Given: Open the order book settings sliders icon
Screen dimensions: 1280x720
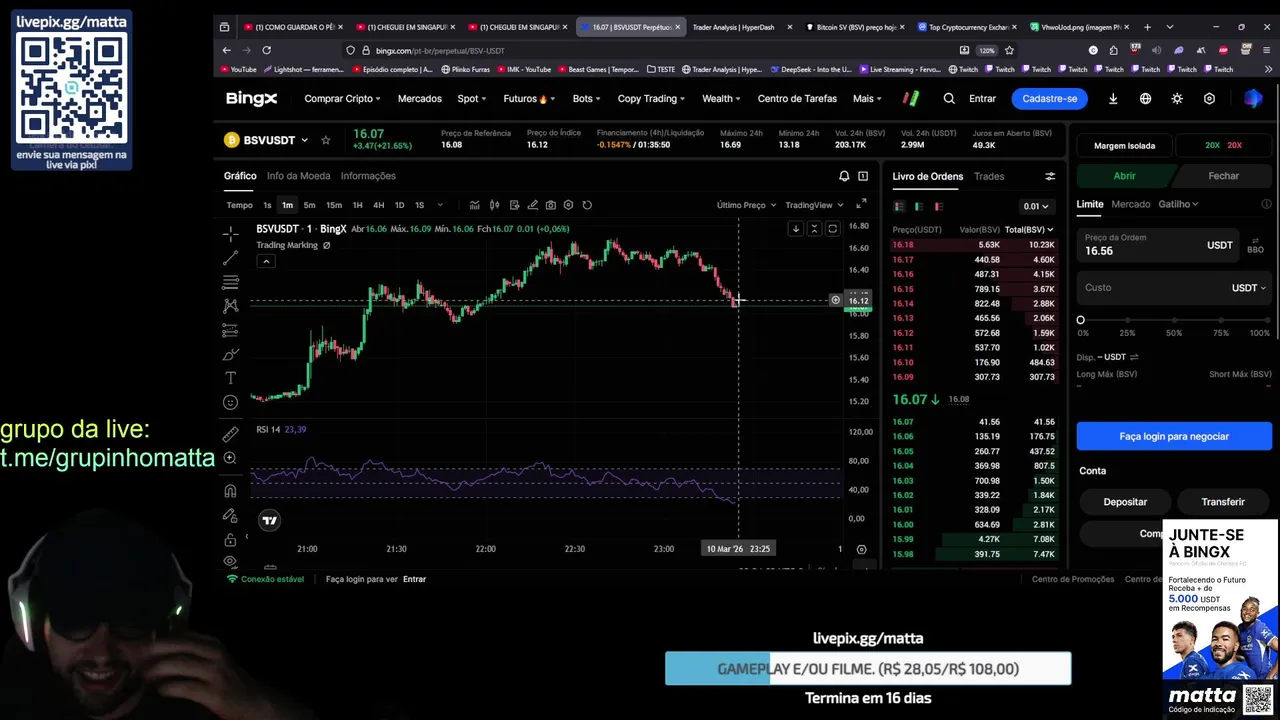Looking at the screenshot, I should click(1050, 176).
